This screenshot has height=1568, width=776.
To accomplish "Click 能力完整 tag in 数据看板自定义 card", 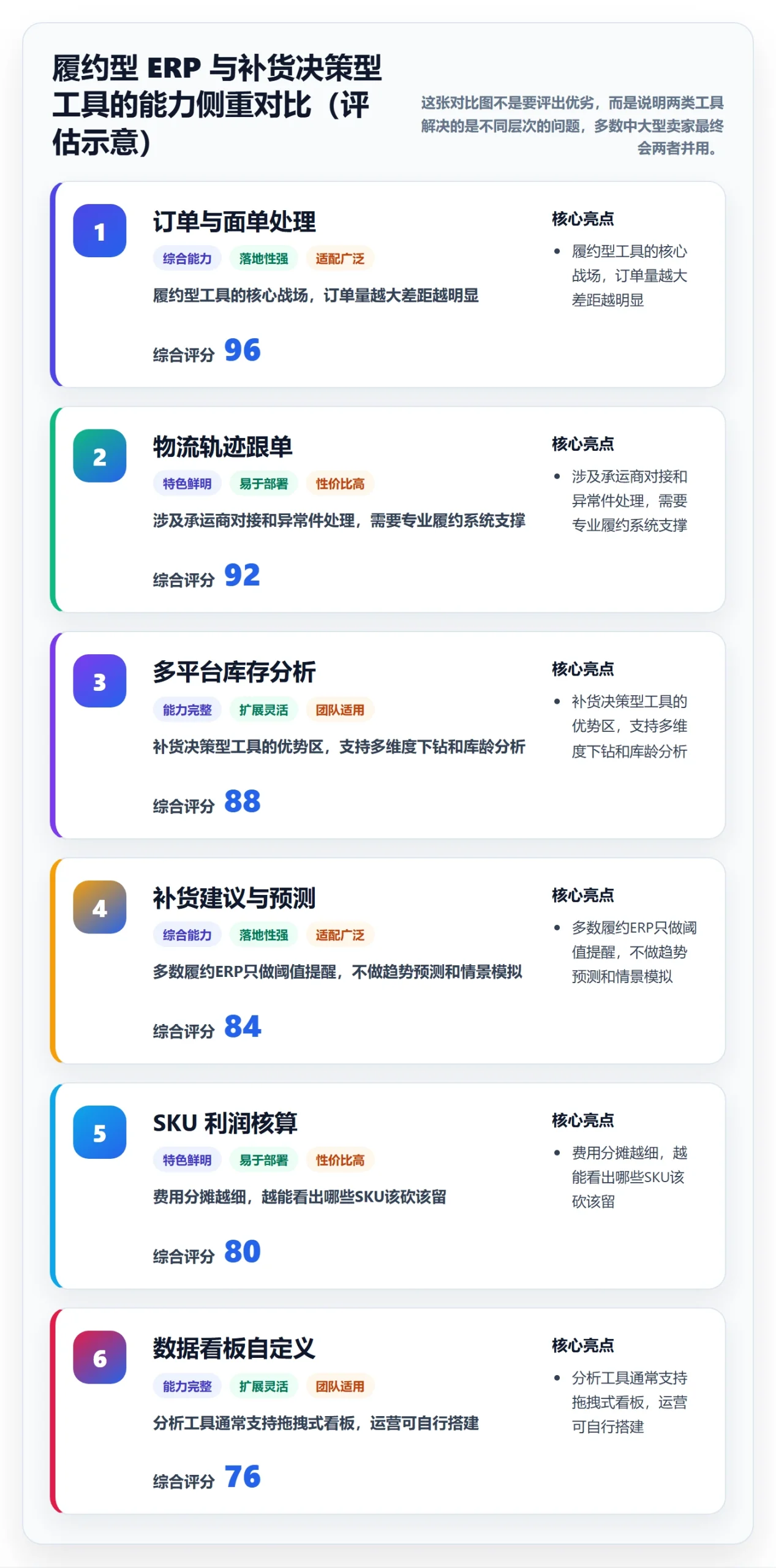I will (187, 1386).
